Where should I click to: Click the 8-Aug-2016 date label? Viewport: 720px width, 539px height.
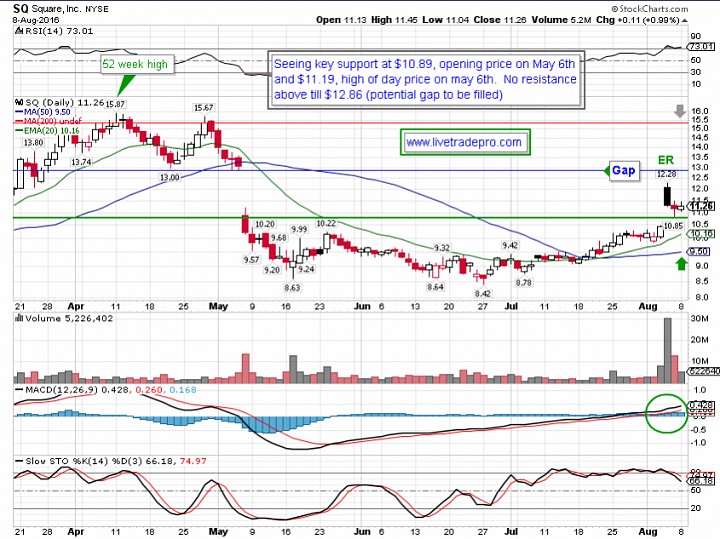click(x=36, y=20)
